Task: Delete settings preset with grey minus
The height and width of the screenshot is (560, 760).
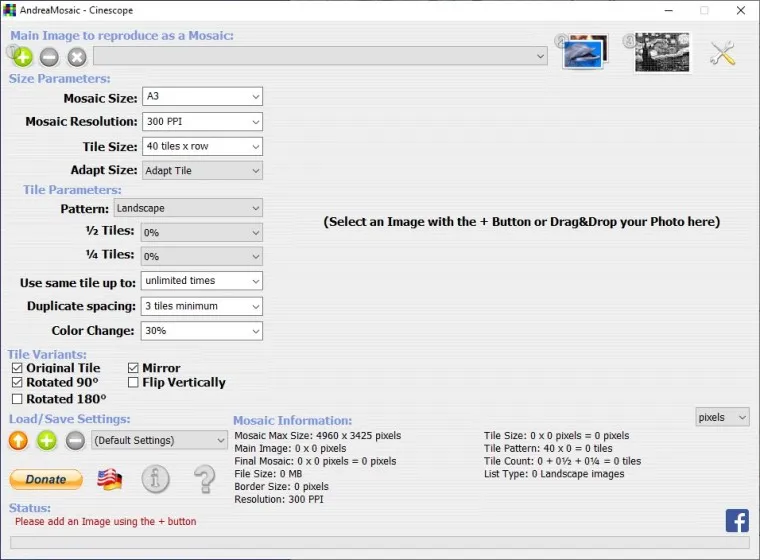Action: (x=75, y=441)
